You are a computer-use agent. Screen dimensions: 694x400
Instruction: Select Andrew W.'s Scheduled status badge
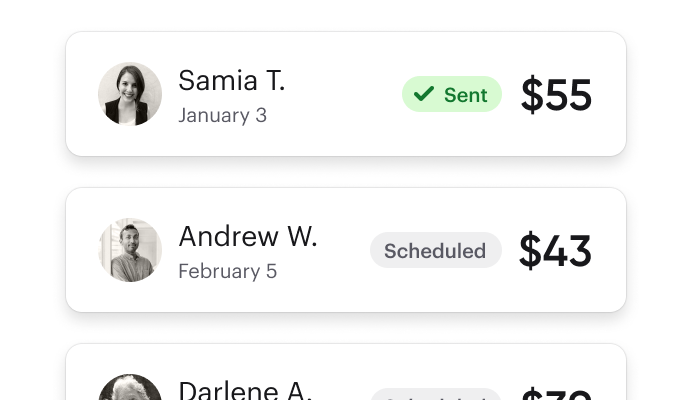click(x=436, y=250)
